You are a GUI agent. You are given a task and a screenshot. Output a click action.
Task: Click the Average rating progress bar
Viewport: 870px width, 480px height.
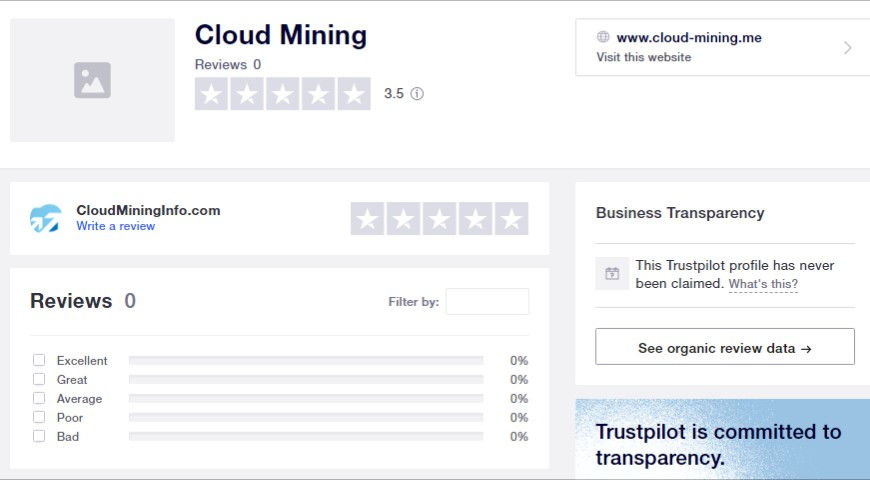point(306,398)
